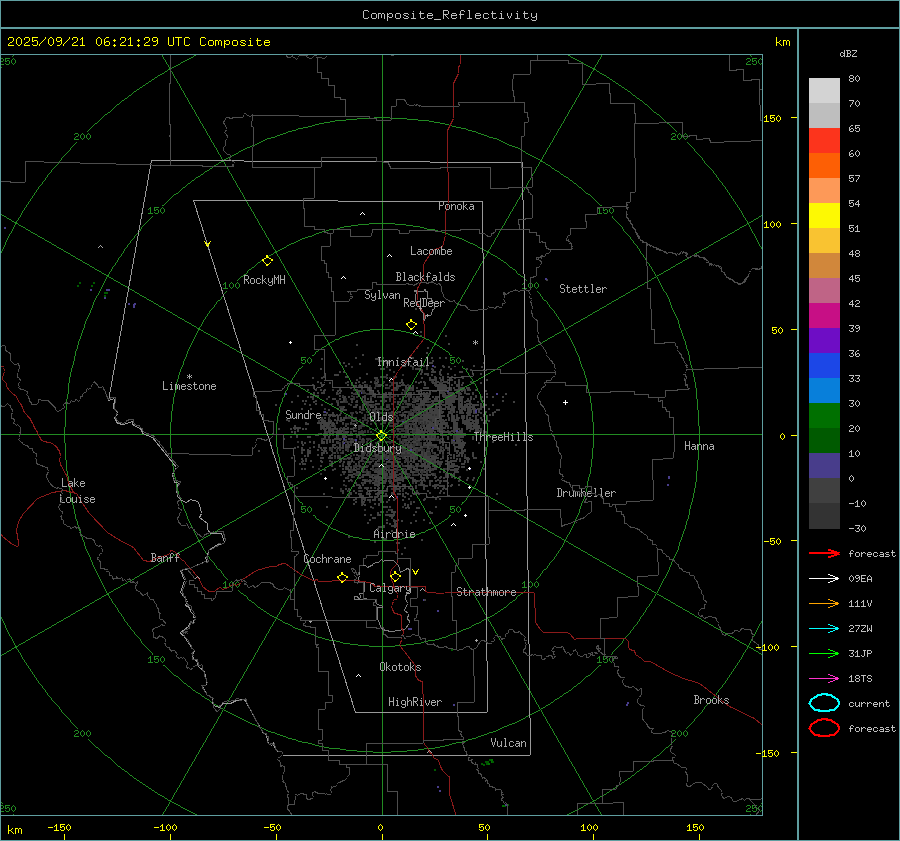Click the Stettler city label
900x841 pixels.
582,289
